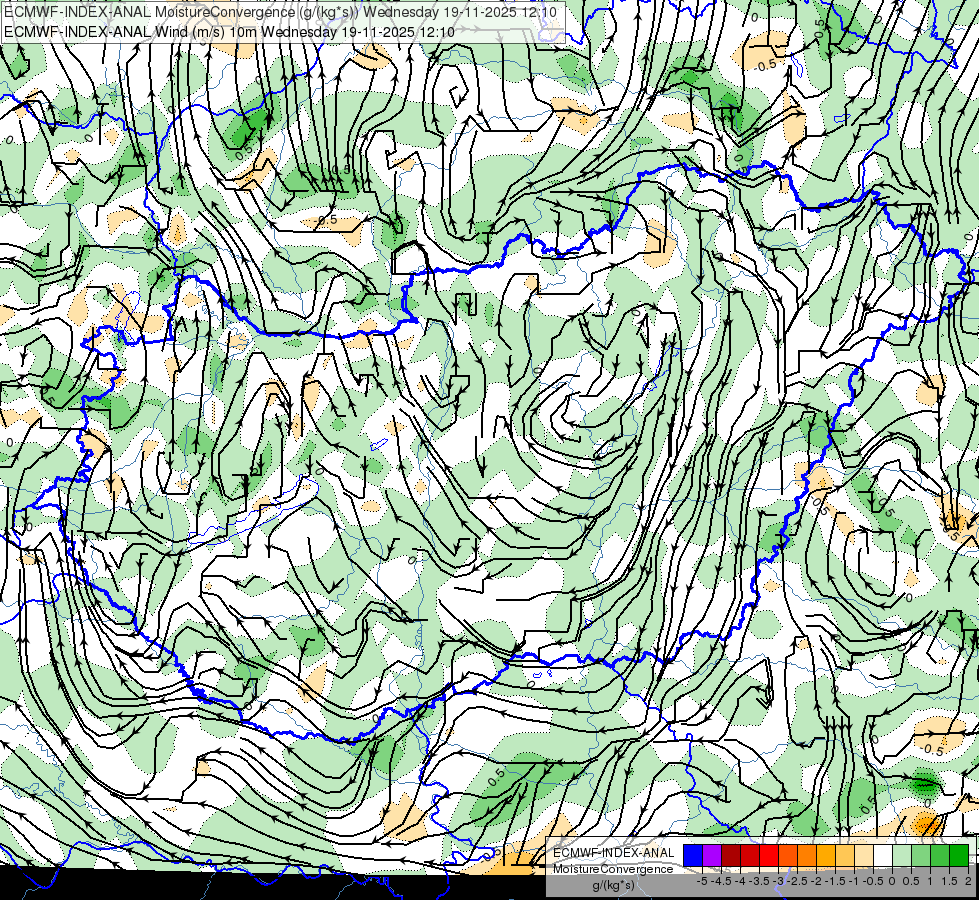
Task: Click the -1.5 legend tick label
Action: [835, 881]
